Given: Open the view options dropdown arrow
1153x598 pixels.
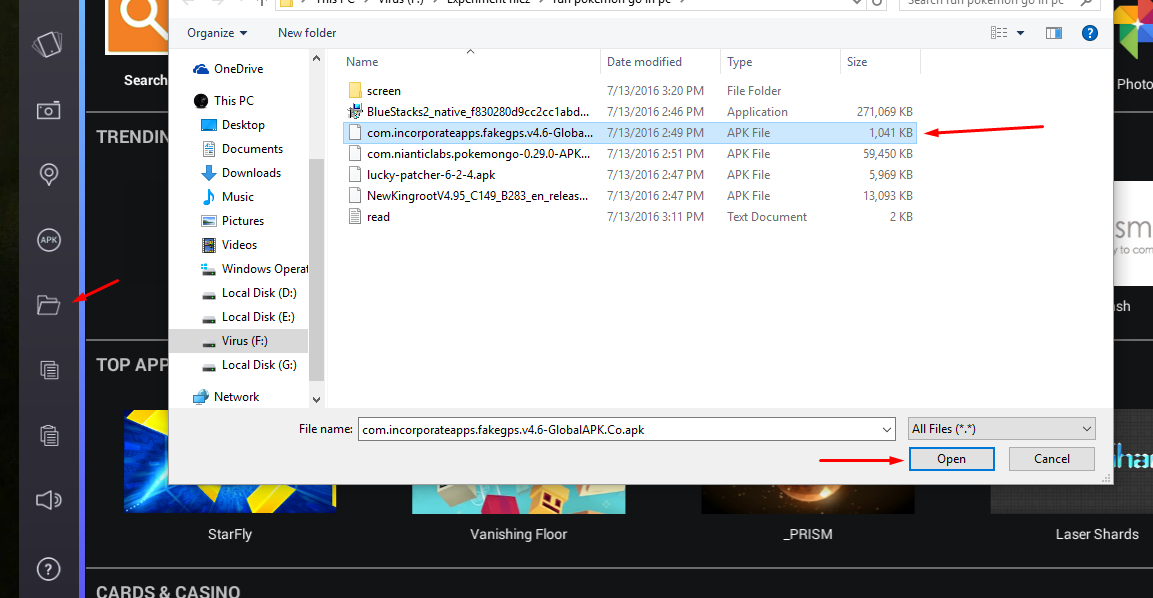Looking at the screenshot, I should click(1021, 33).
